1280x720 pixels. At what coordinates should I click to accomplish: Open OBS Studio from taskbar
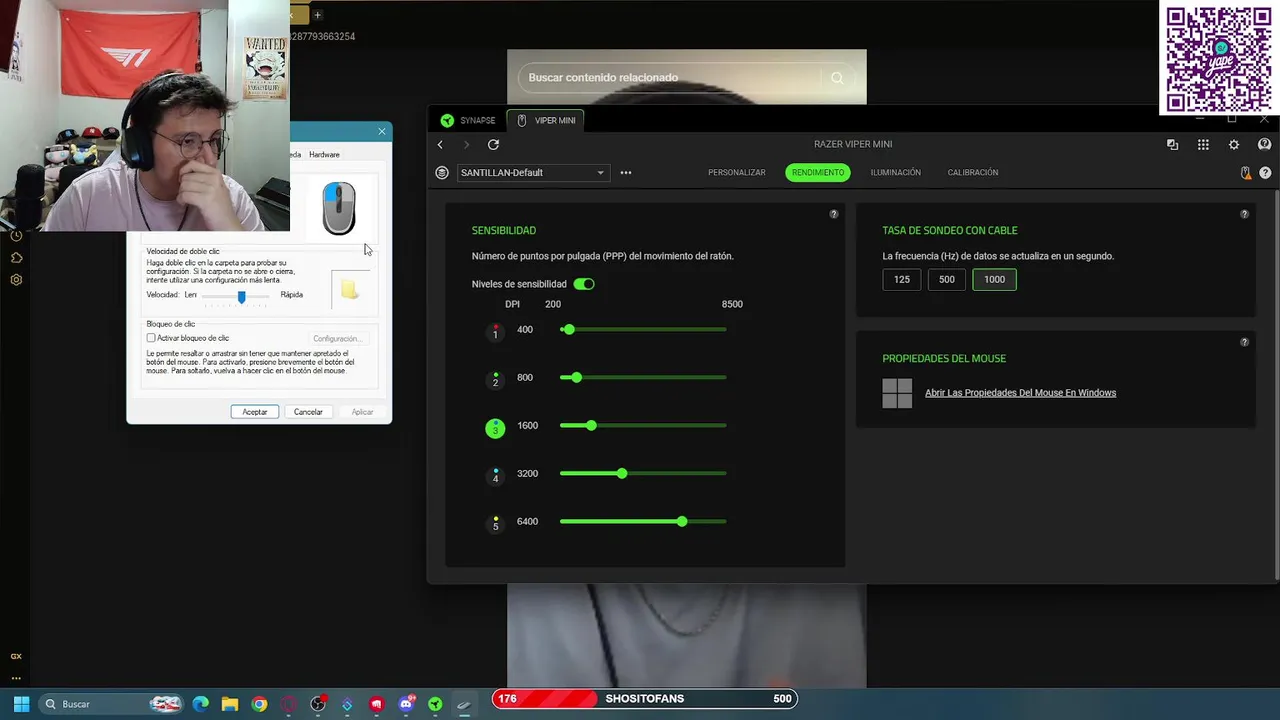click(318, 704)
